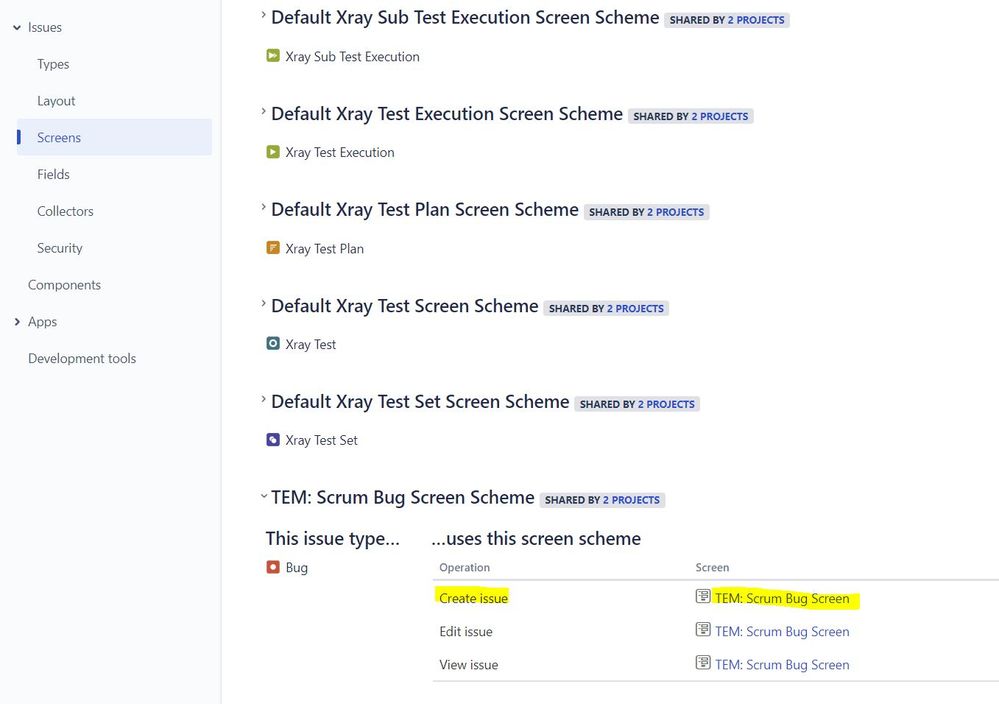Open Components in the sidebar
The height and width of the screenshot is (704, 999).
click(x=64, y=285)
